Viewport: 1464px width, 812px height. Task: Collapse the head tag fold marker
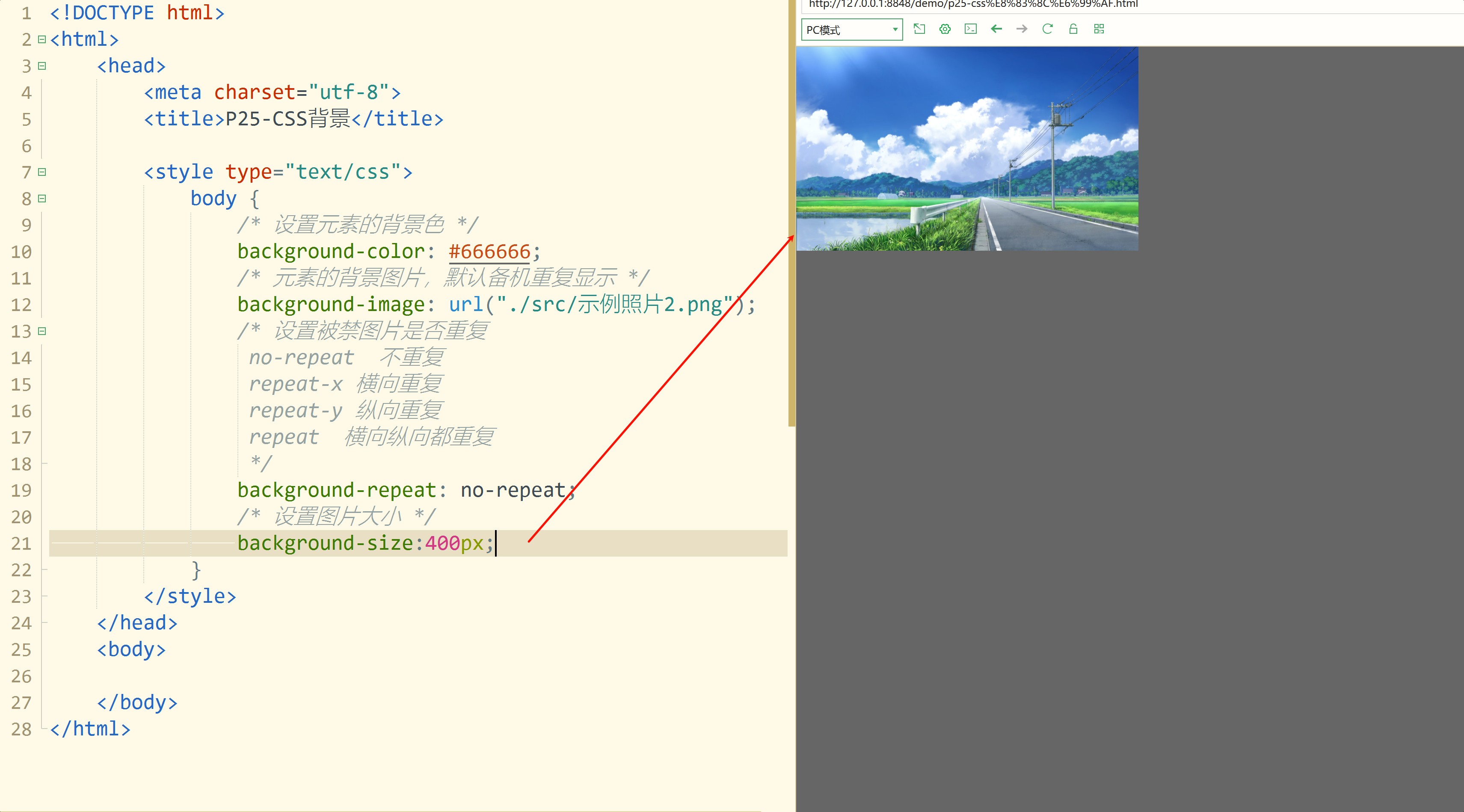click(42, 66)
